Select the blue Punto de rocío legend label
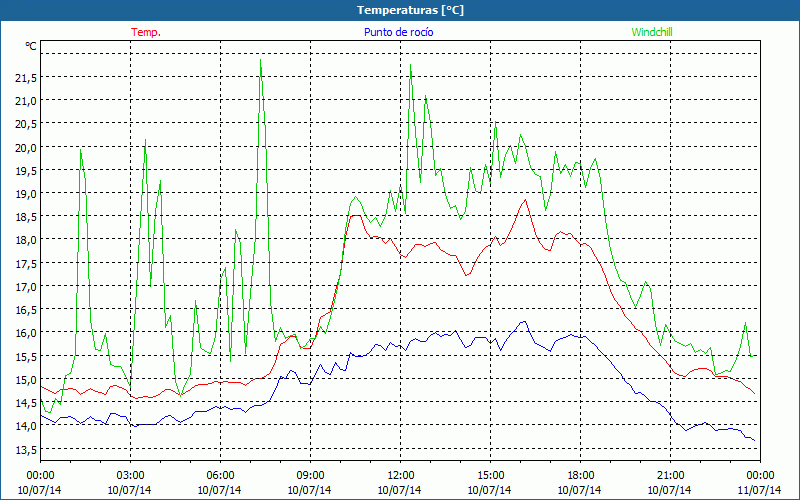The width and height of the screenshot is (800, 500). [398, 32]
